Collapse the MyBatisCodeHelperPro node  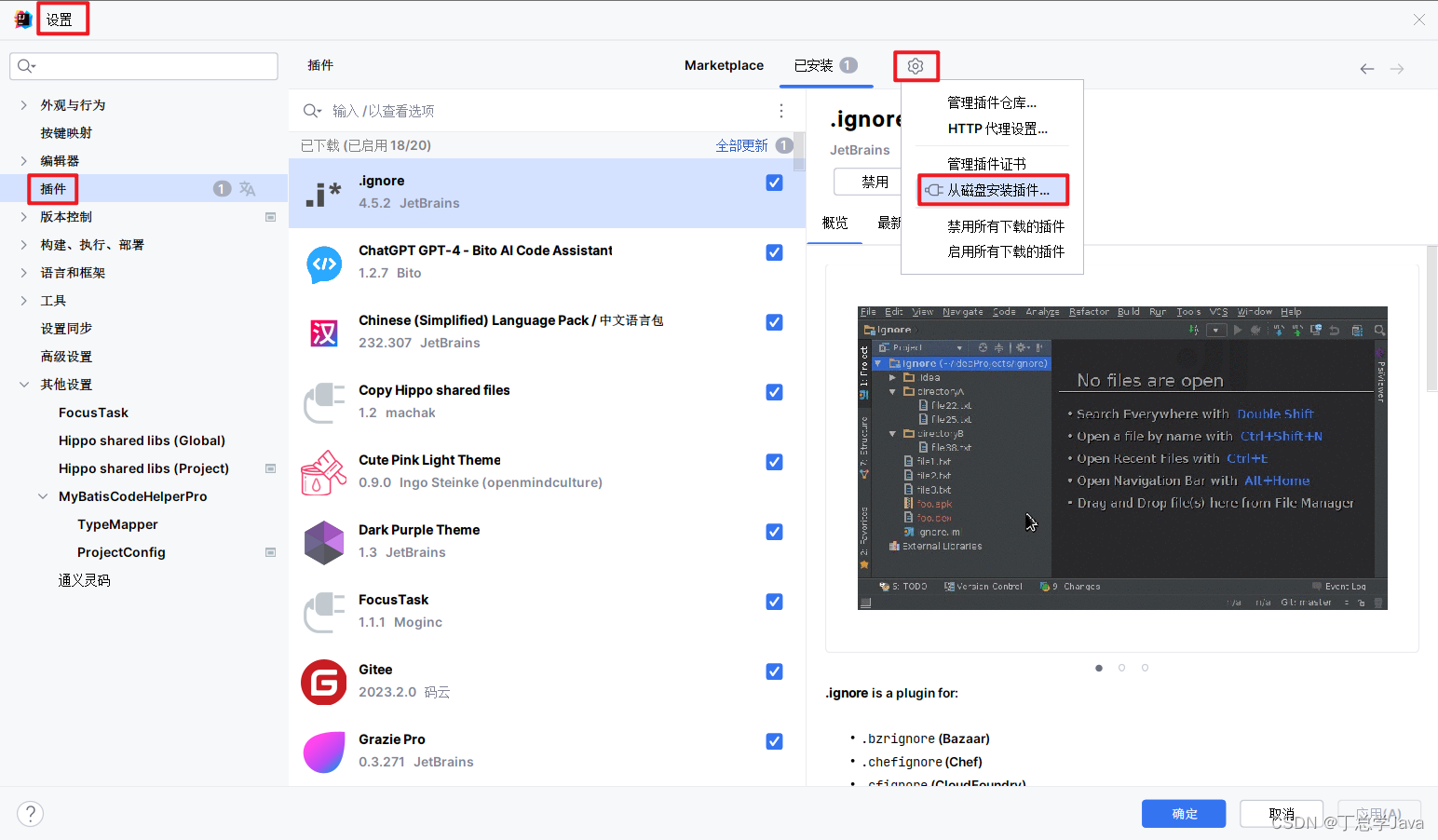(x=43, y=496)
